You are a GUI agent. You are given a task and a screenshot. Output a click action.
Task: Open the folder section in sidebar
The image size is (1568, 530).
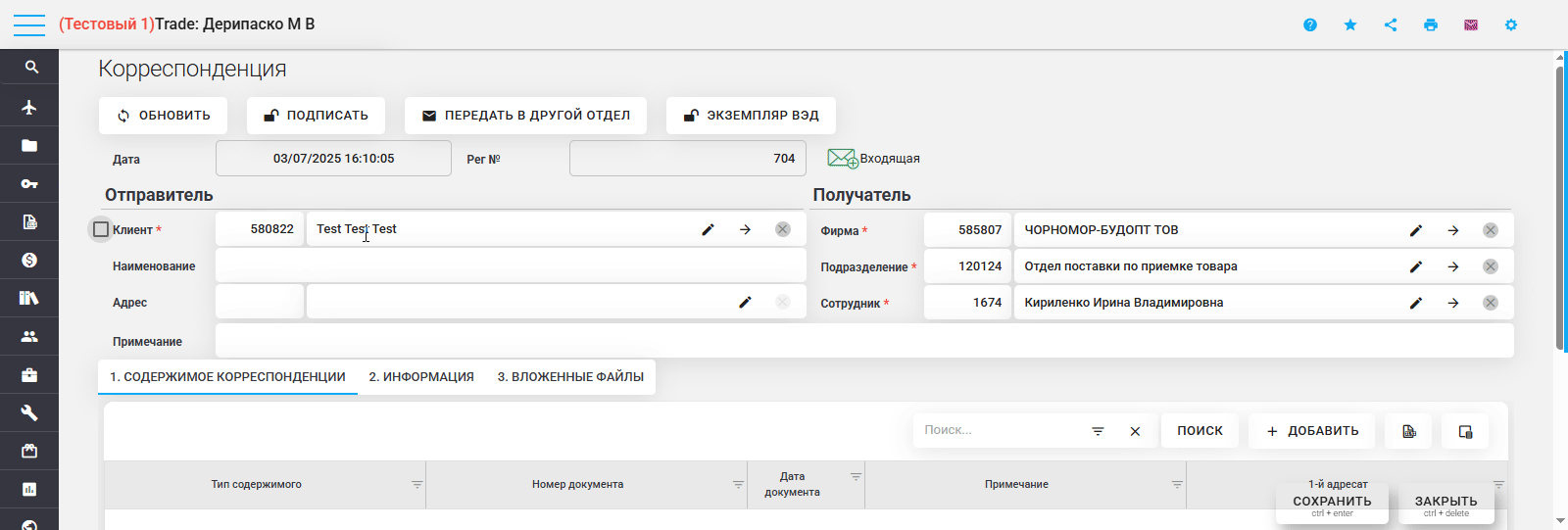click(x=29, y=145)
